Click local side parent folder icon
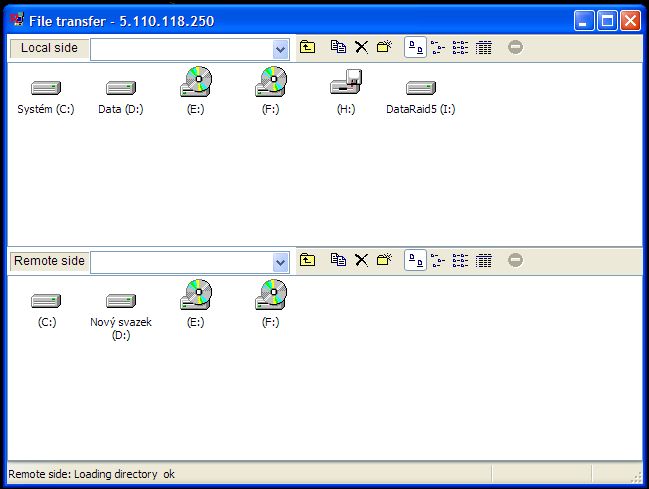Viewport: 649px width, 489px height. pos(308,47)
